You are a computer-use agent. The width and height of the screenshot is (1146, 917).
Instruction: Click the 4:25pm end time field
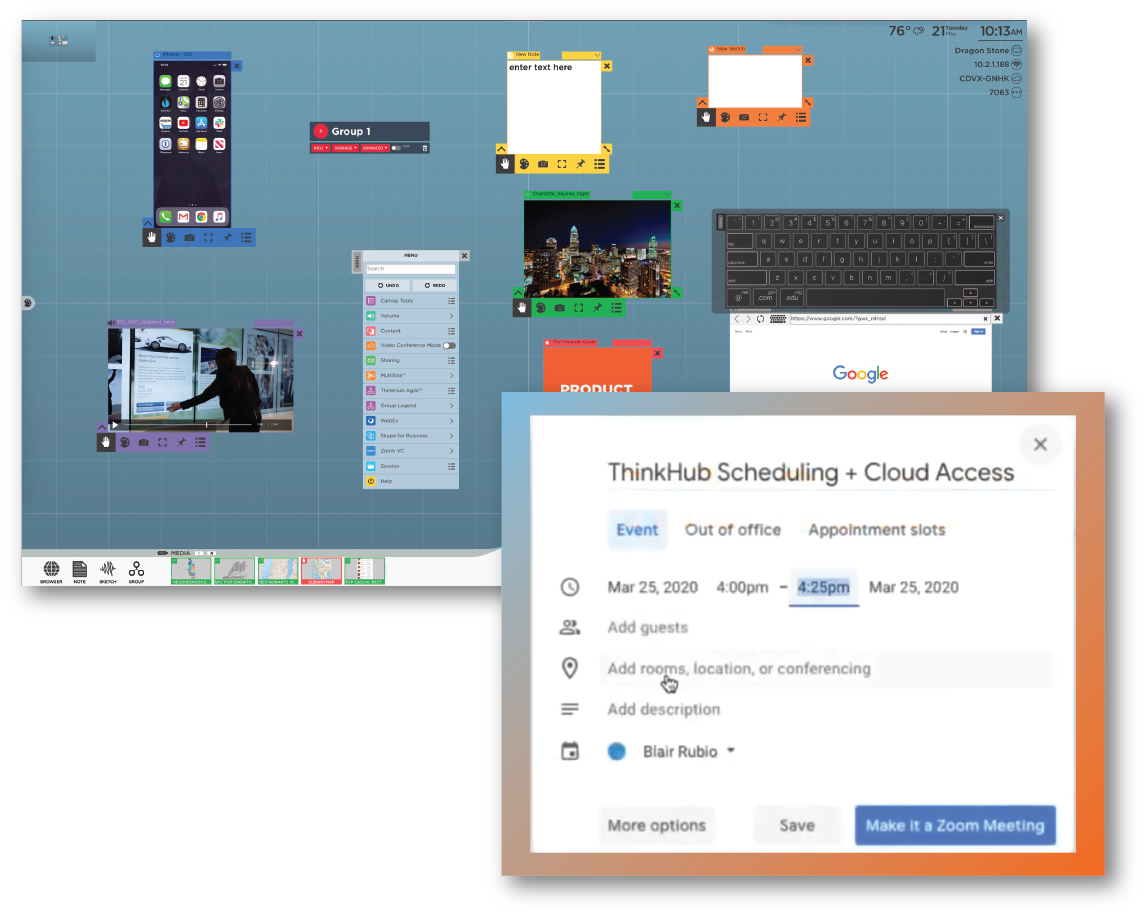824,587
